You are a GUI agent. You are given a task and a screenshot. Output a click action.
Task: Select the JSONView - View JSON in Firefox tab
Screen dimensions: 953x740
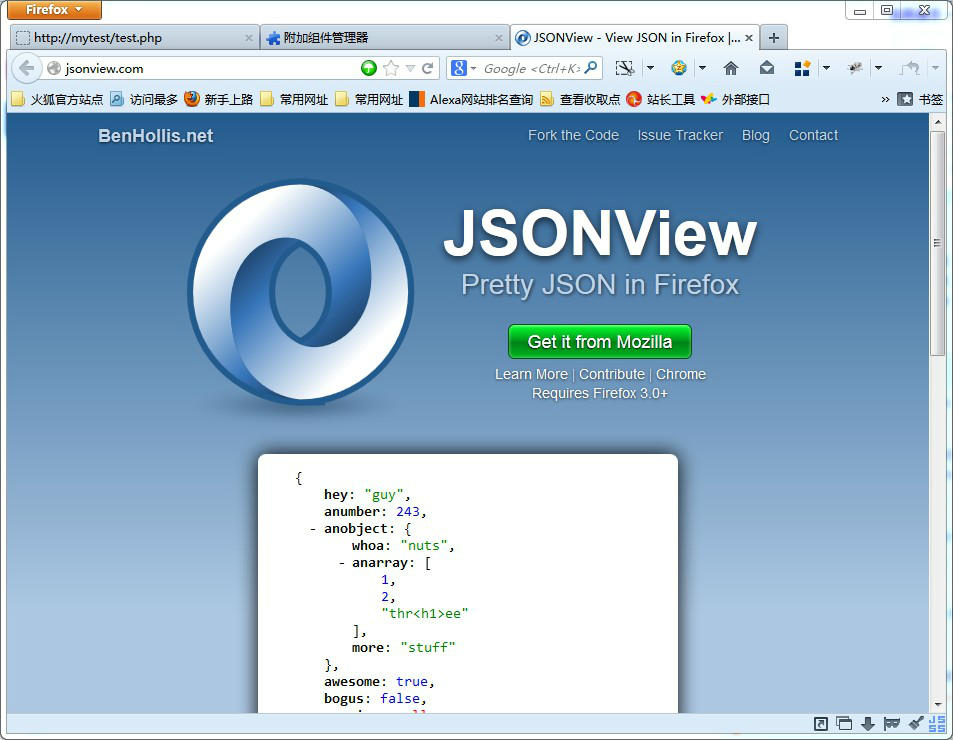coord(635,38)
